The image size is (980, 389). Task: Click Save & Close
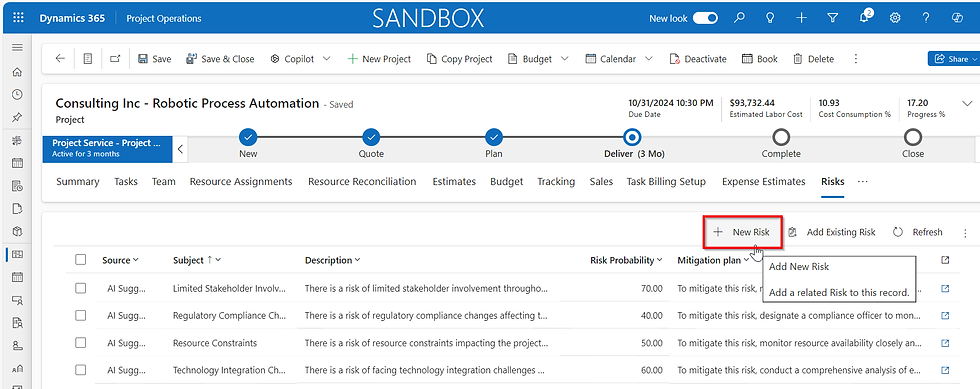pyautogui.click(x=220, y=59)
